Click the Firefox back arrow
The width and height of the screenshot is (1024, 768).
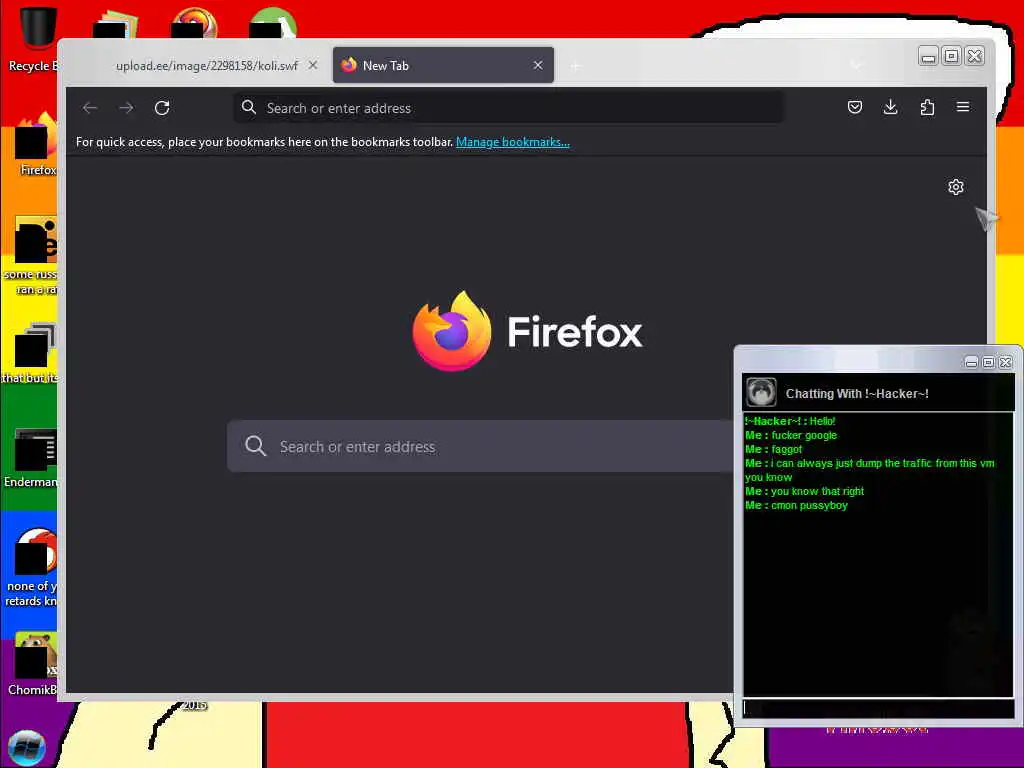point(90,108)
